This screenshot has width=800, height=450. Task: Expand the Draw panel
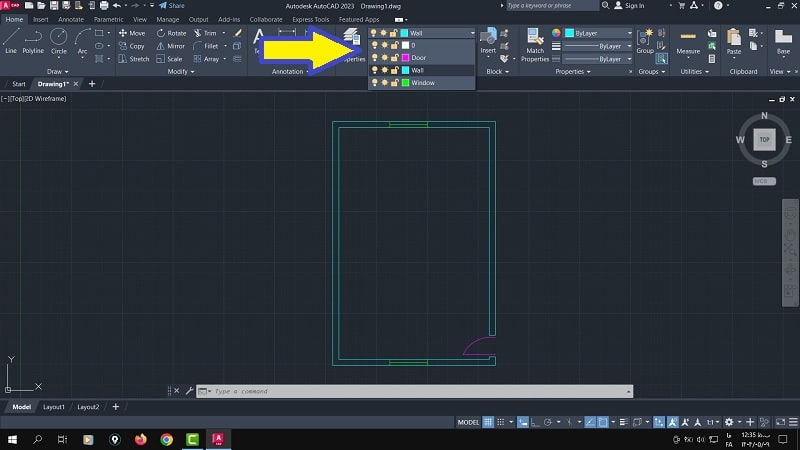click(58, 71)
